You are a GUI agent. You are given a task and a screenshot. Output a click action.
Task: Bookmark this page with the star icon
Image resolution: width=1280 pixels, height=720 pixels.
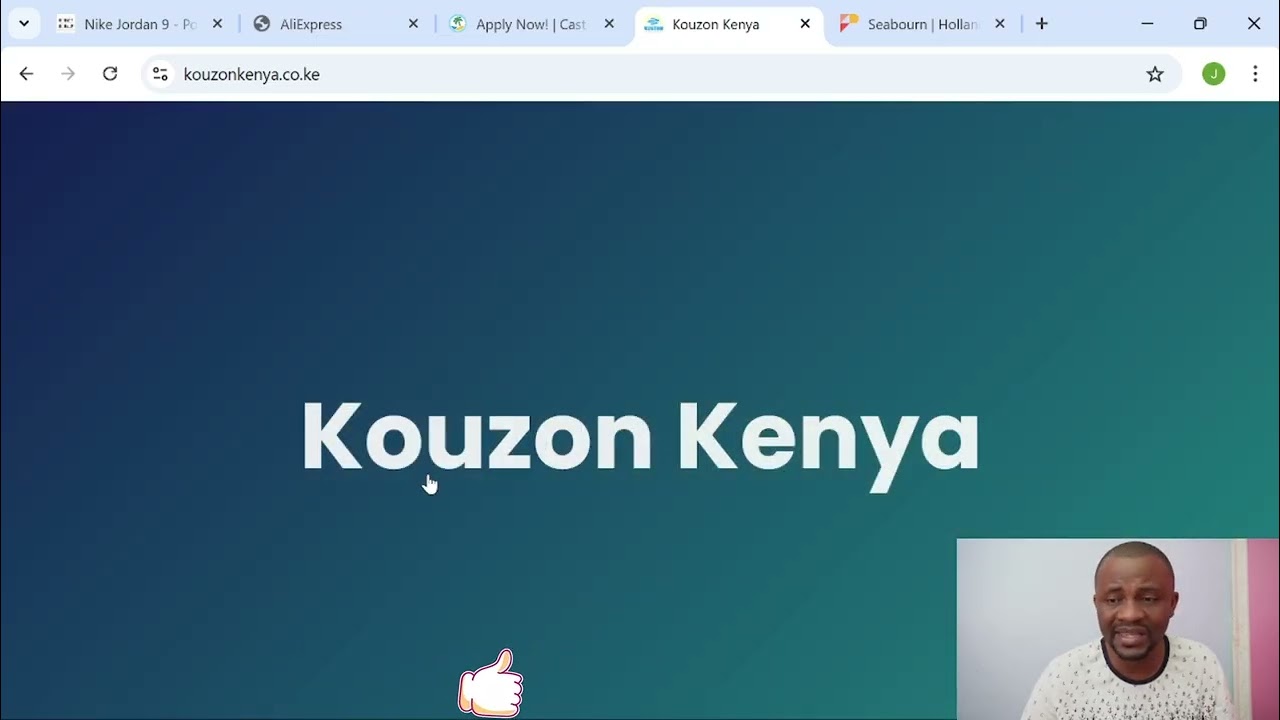(x=1155, y=74)
